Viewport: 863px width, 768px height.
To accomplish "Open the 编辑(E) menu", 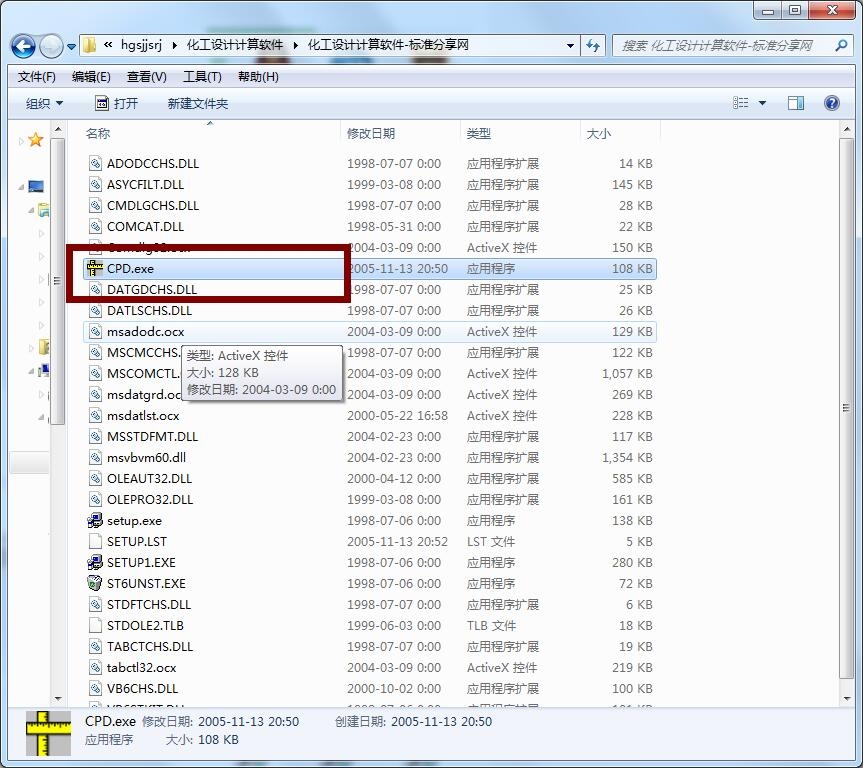I will click(91, 77).
